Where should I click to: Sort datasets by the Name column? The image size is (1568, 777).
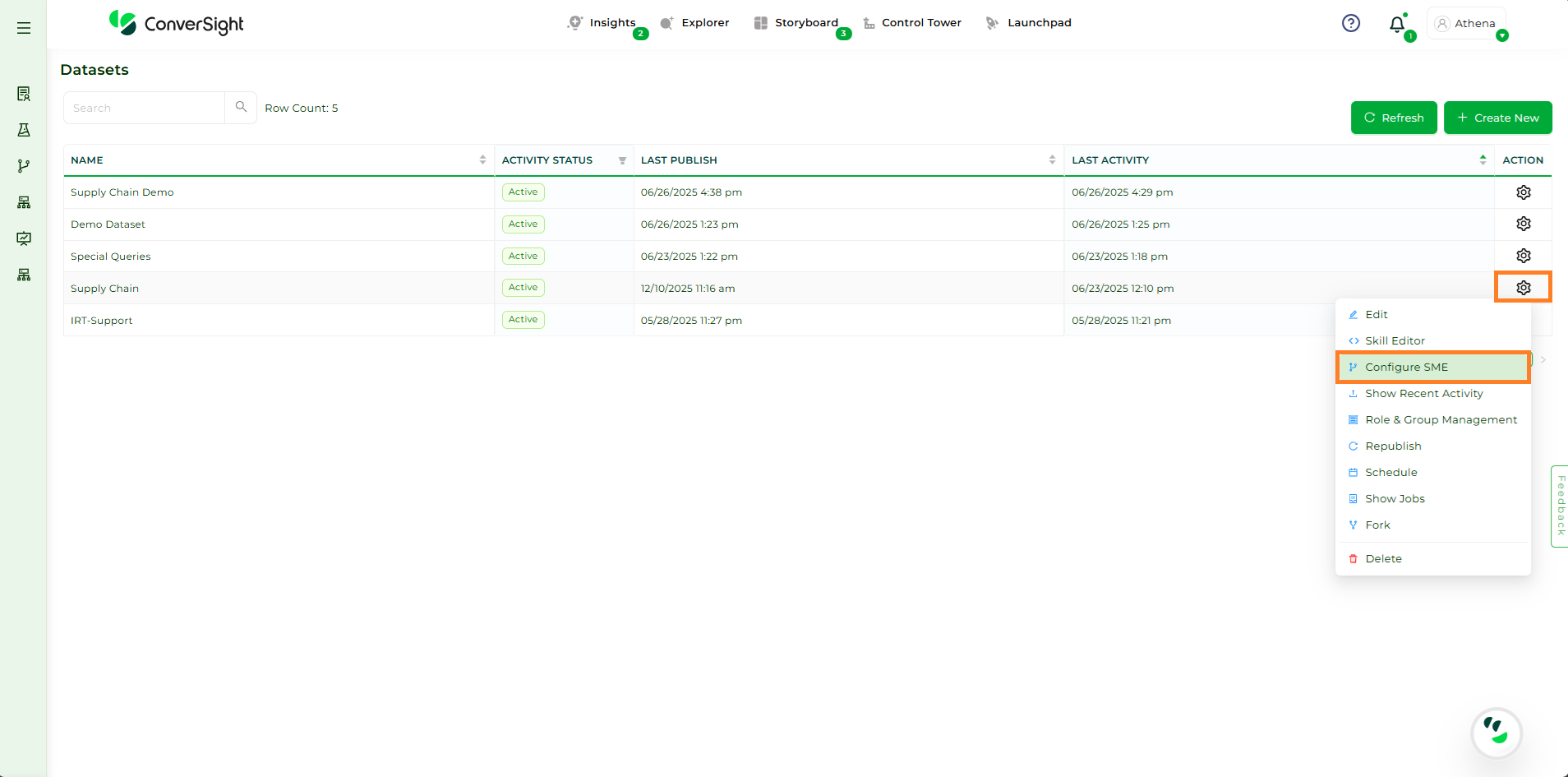pyautogui.click(x=482, y=160)
